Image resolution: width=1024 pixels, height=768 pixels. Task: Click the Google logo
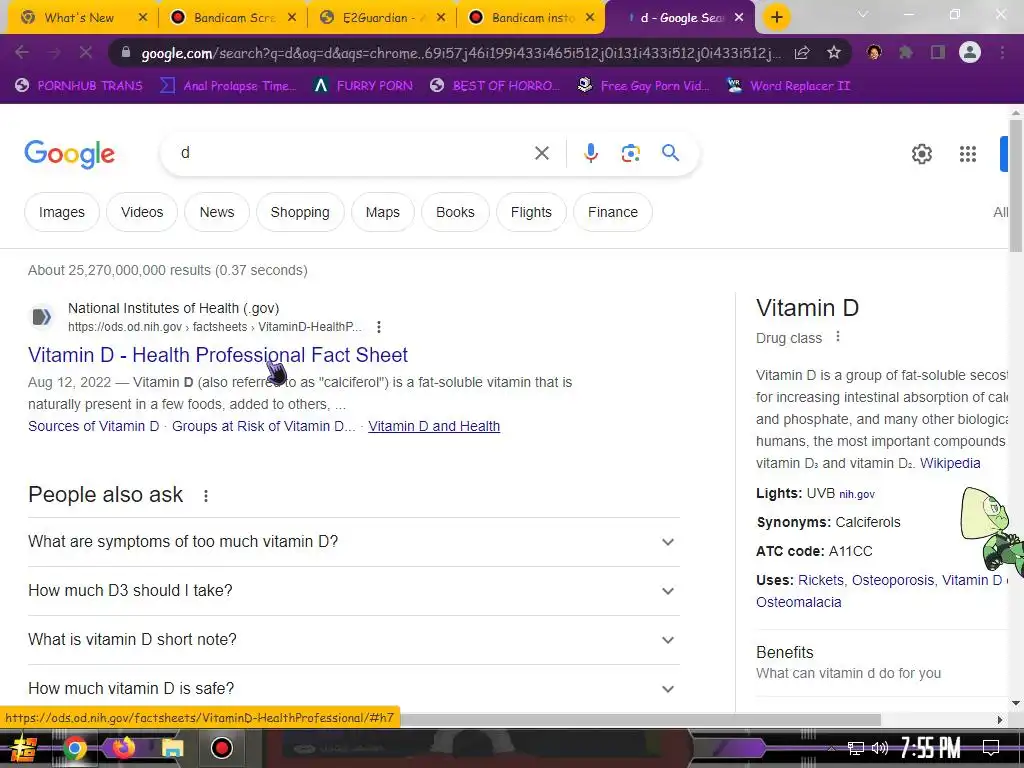point(69,154)
